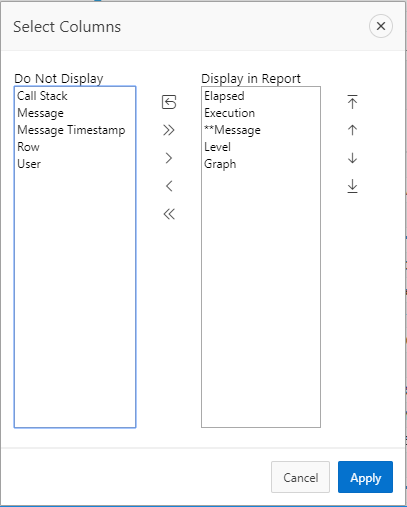The image size is (407, 507).
Task: Click the Remove left single chevron
Action: pyautogui.click(x=169, y=186)
